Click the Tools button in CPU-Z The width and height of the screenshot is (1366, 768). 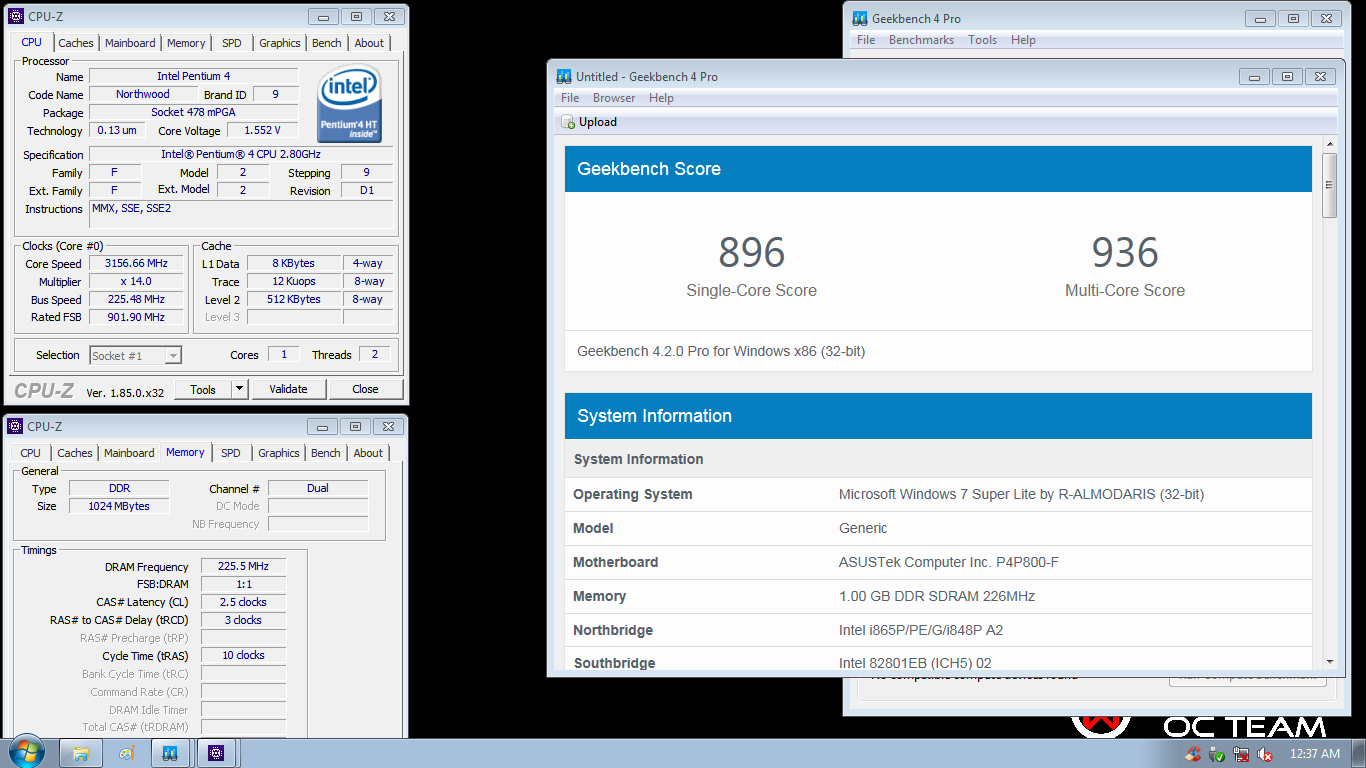tap(203, 389)
